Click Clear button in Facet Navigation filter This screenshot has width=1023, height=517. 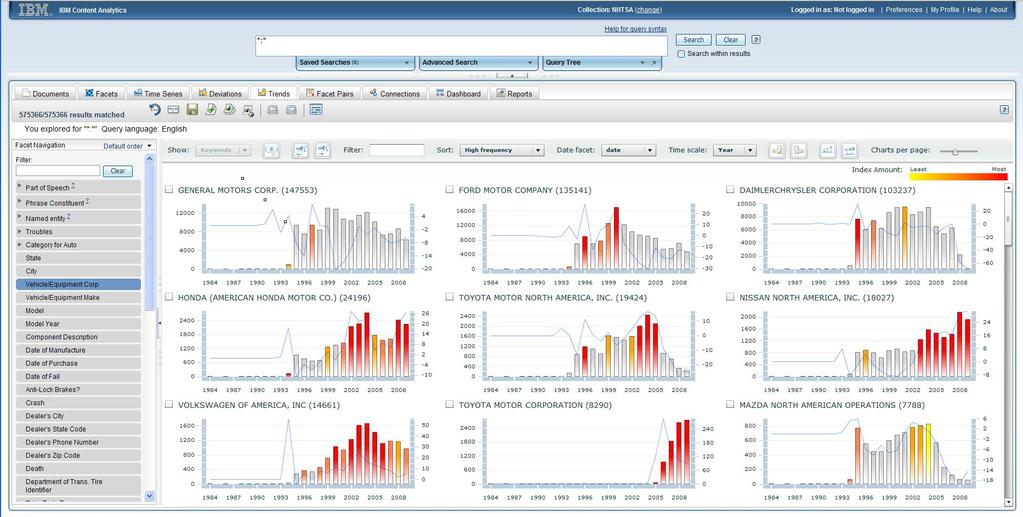[x=118, y=171]
